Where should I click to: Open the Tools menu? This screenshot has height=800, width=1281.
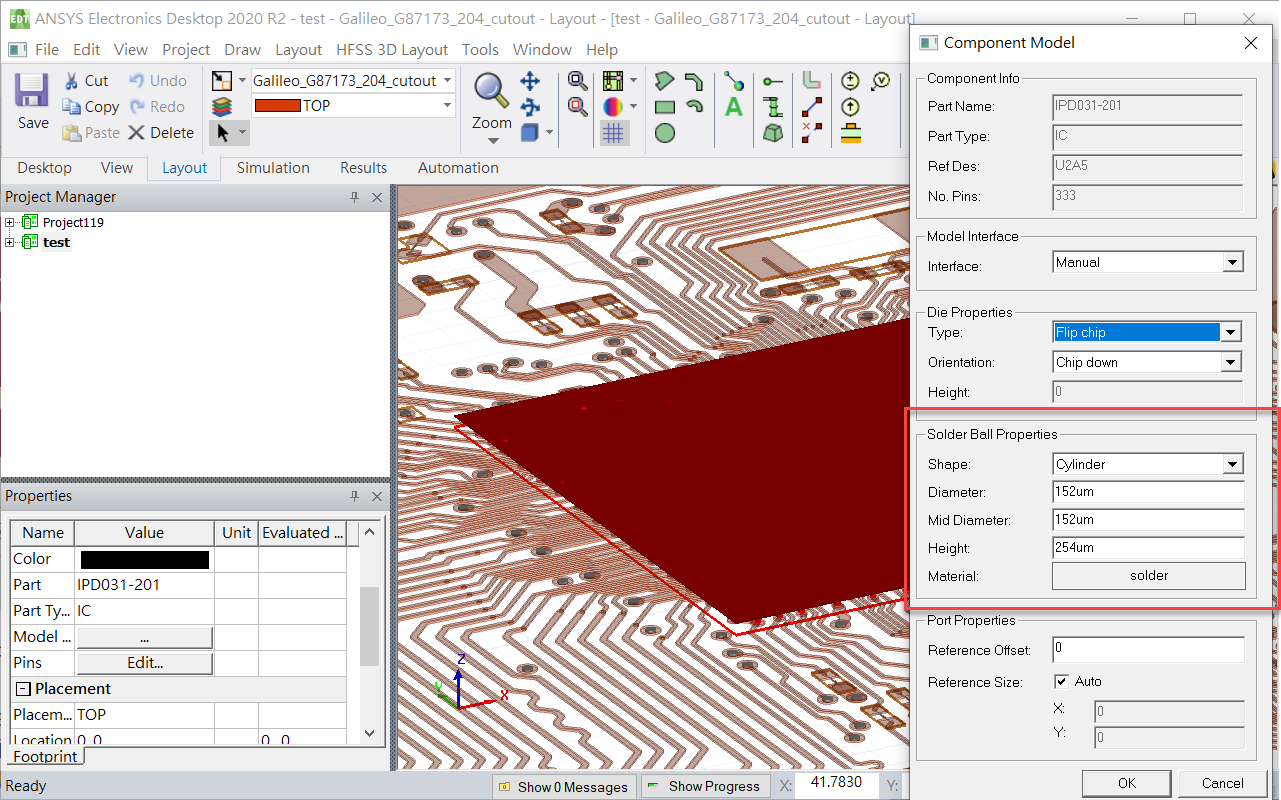point(480,49)
